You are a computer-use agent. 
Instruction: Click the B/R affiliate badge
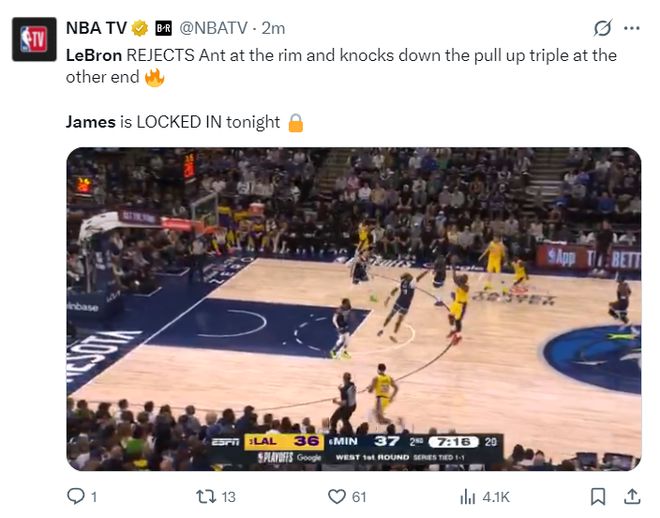point(163,28)
